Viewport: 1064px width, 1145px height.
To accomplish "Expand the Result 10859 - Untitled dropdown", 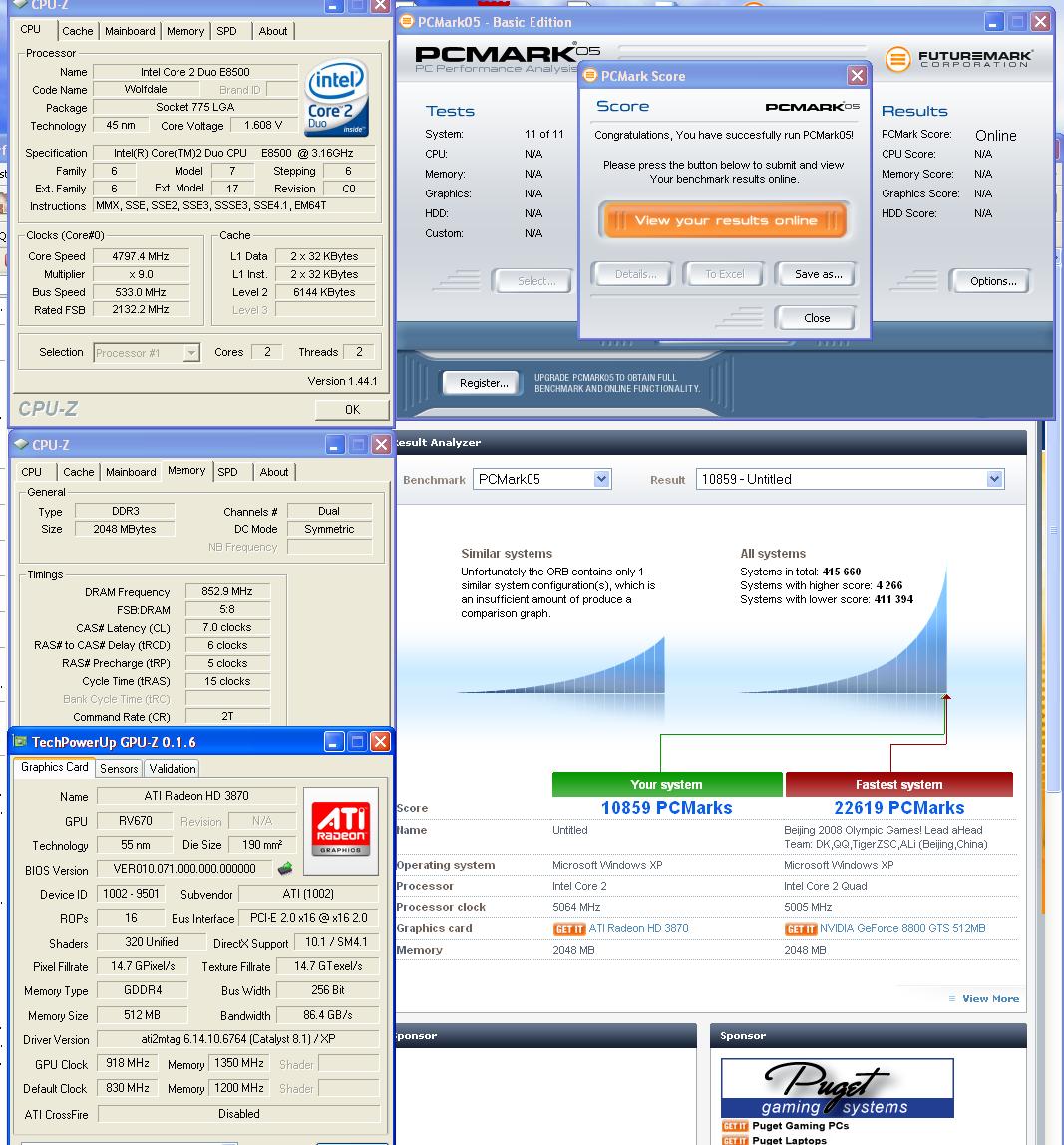I will 994,479.
